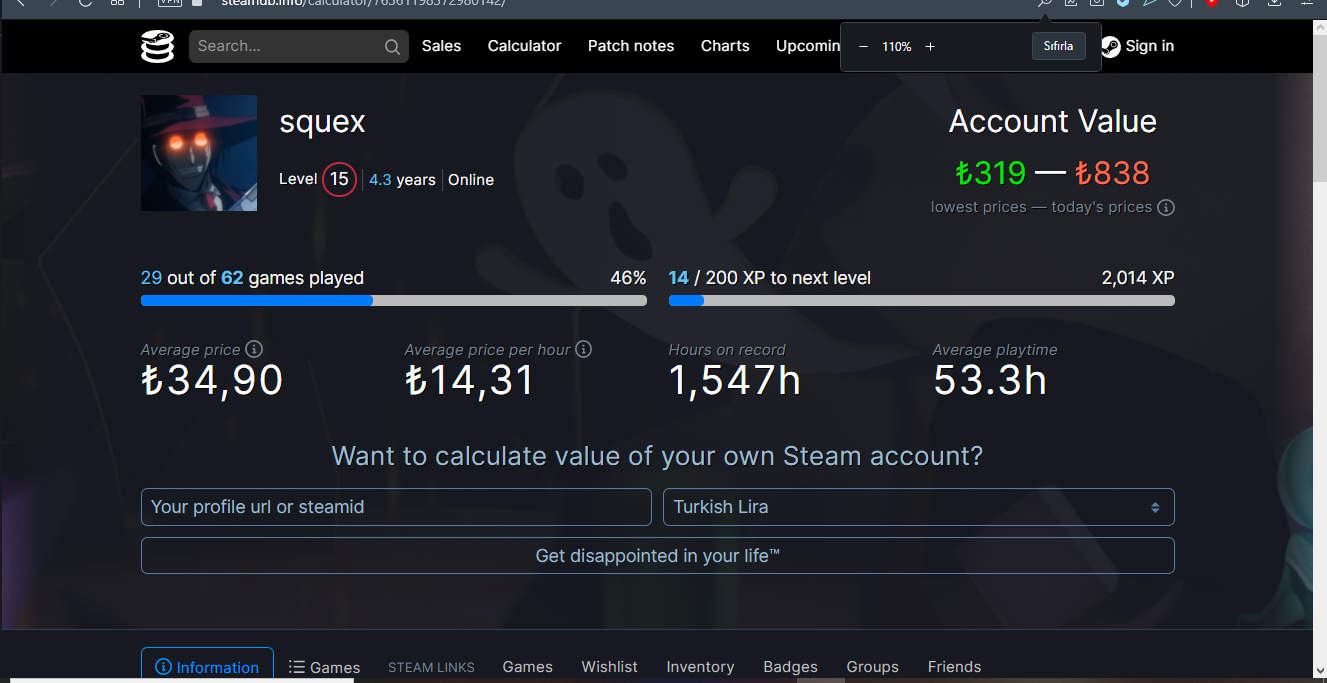
Task: Open the Charts page
Action: click(725, 46)
